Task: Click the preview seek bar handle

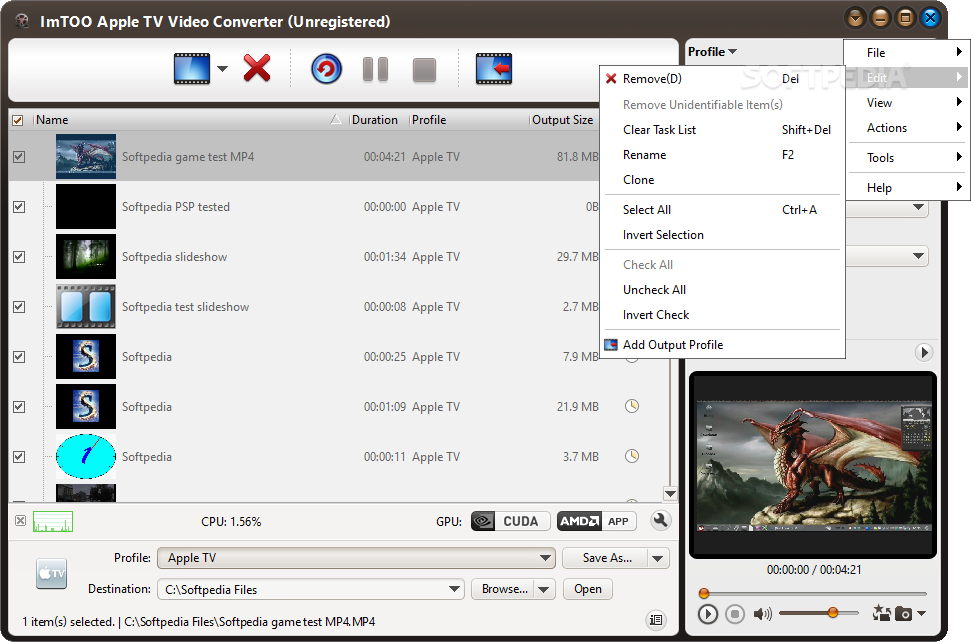Action: [x=703, y=594]
